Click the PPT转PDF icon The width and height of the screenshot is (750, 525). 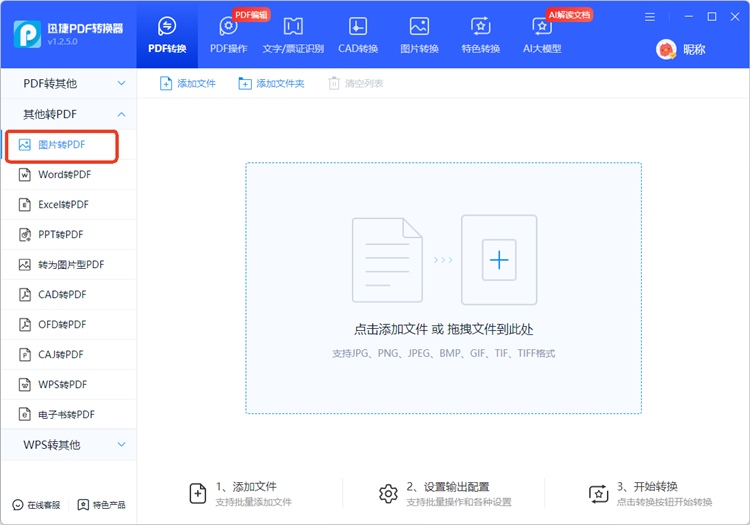25,235
